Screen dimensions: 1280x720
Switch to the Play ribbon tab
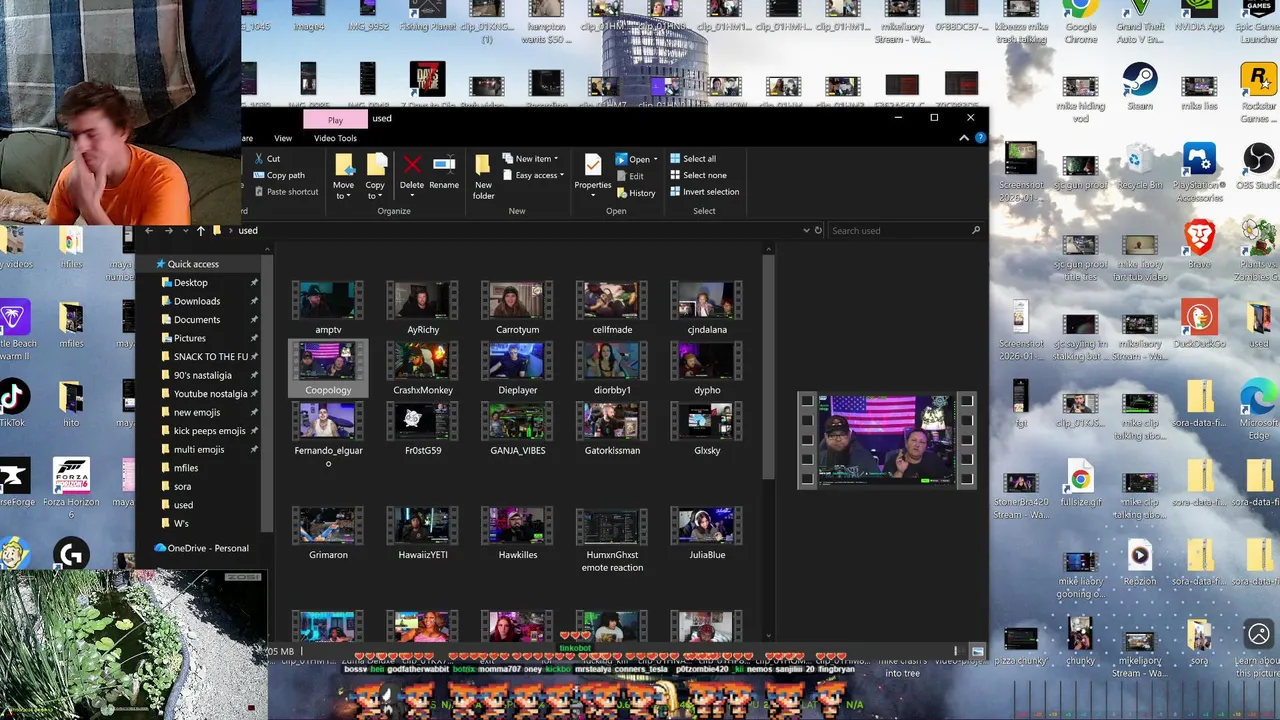tap(335, 119)
